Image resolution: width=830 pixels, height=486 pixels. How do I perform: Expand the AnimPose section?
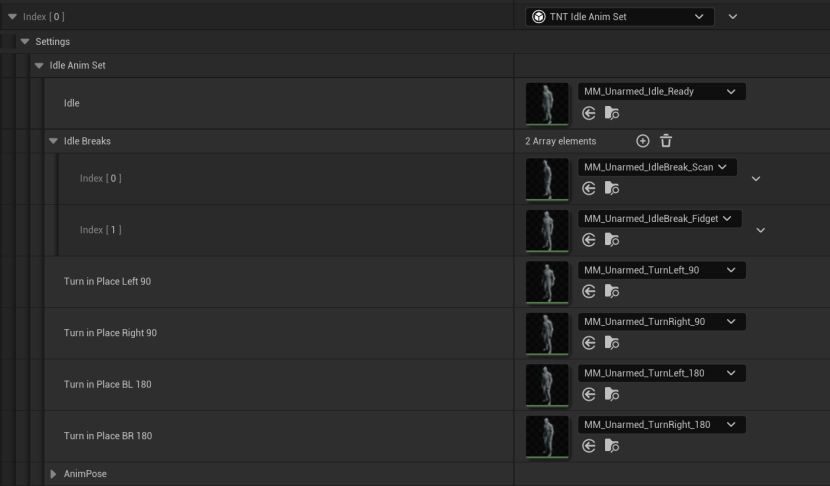tap(54, 474)
